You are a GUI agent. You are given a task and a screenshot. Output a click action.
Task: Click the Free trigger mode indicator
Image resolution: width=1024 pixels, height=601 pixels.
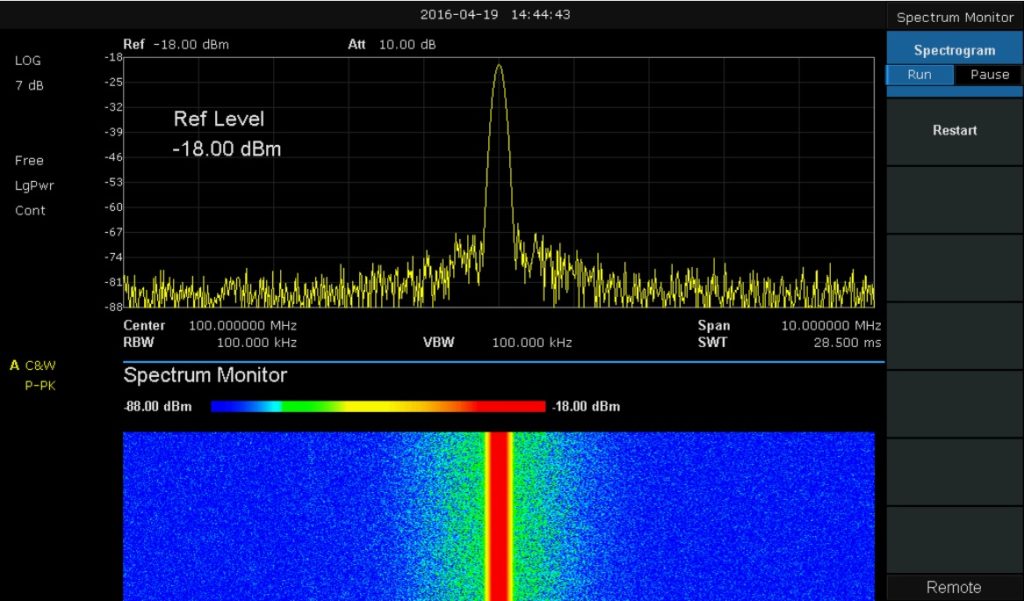29,160
